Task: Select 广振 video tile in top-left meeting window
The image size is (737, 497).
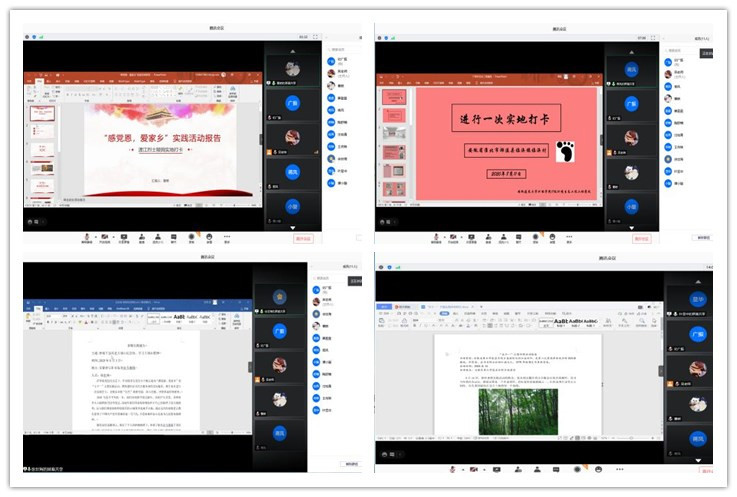Action: [x=292, y=101]
